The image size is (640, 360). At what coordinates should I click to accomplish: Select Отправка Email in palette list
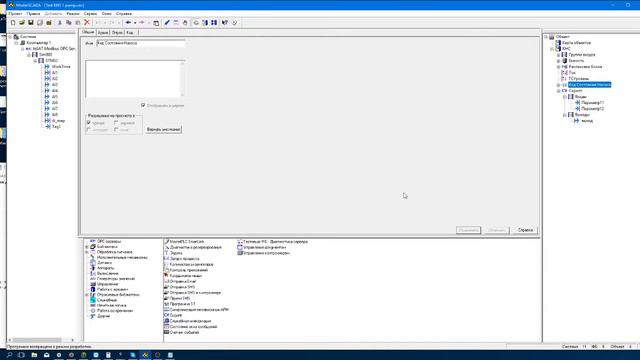click(x=183, y=282)
